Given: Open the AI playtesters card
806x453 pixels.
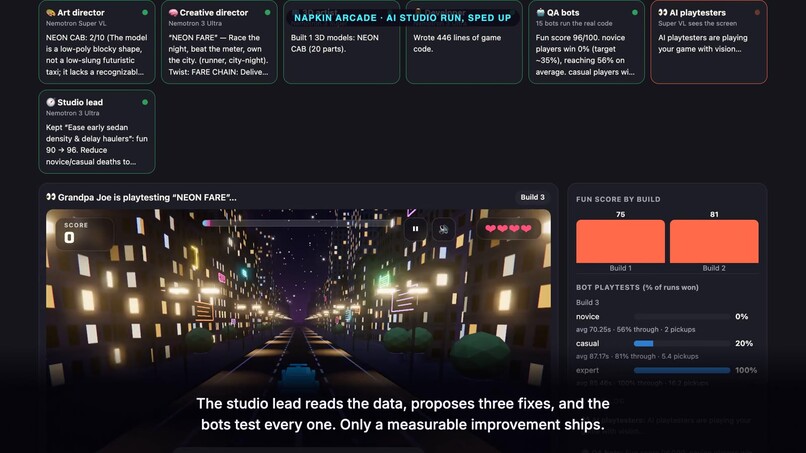Looking at the screenshot, I should (x=709, y=42).
